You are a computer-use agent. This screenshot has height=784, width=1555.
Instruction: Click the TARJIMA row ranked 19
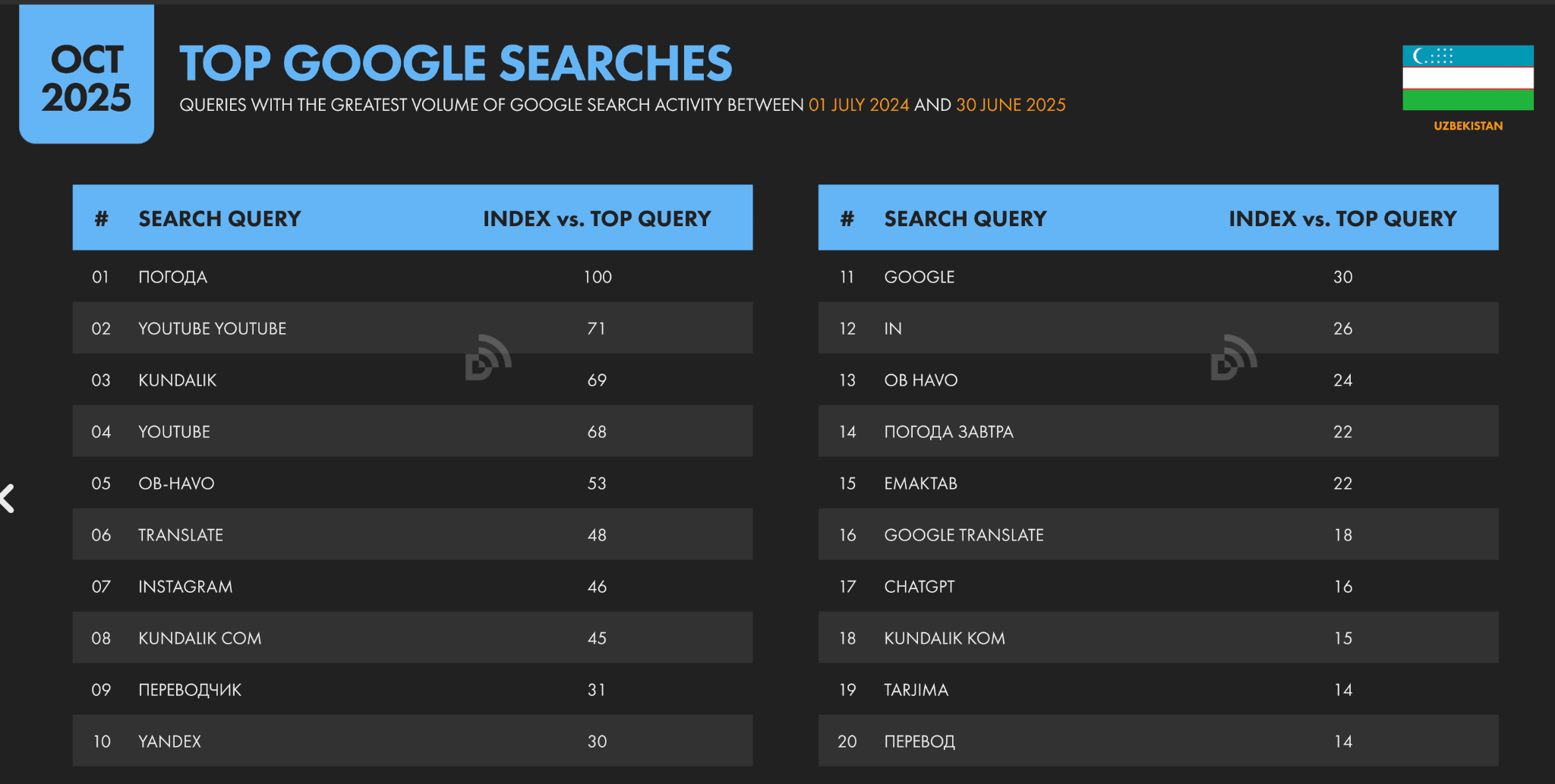point(1158,689)
